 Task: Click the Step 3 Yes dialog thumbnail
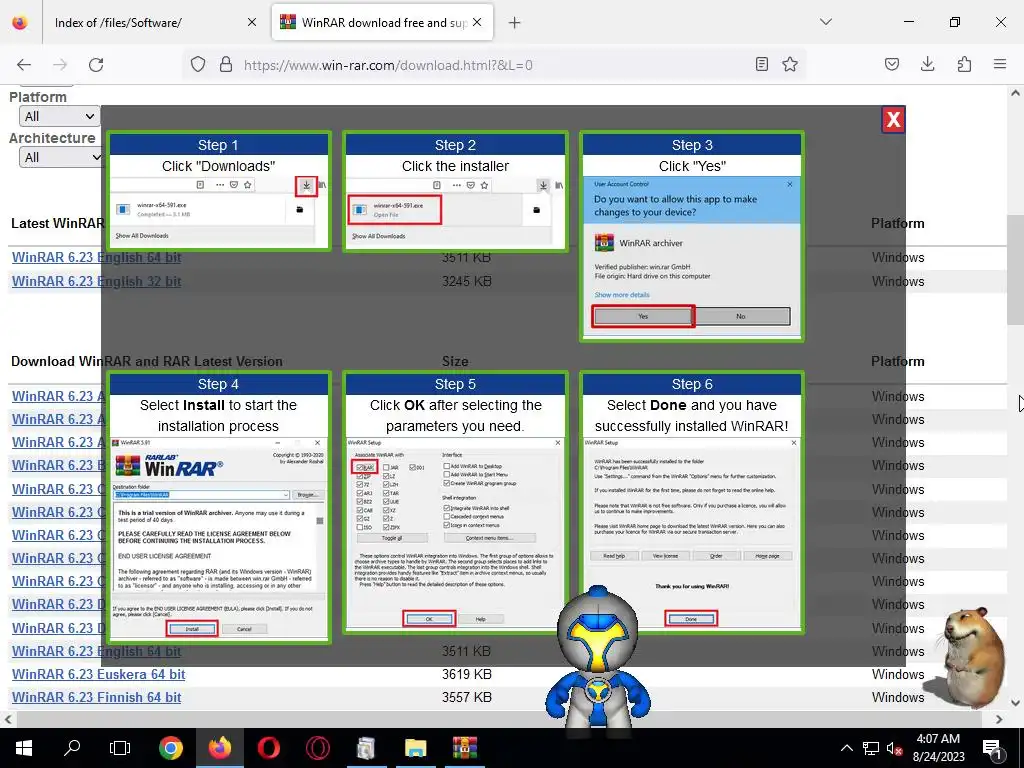pos(692,236)
